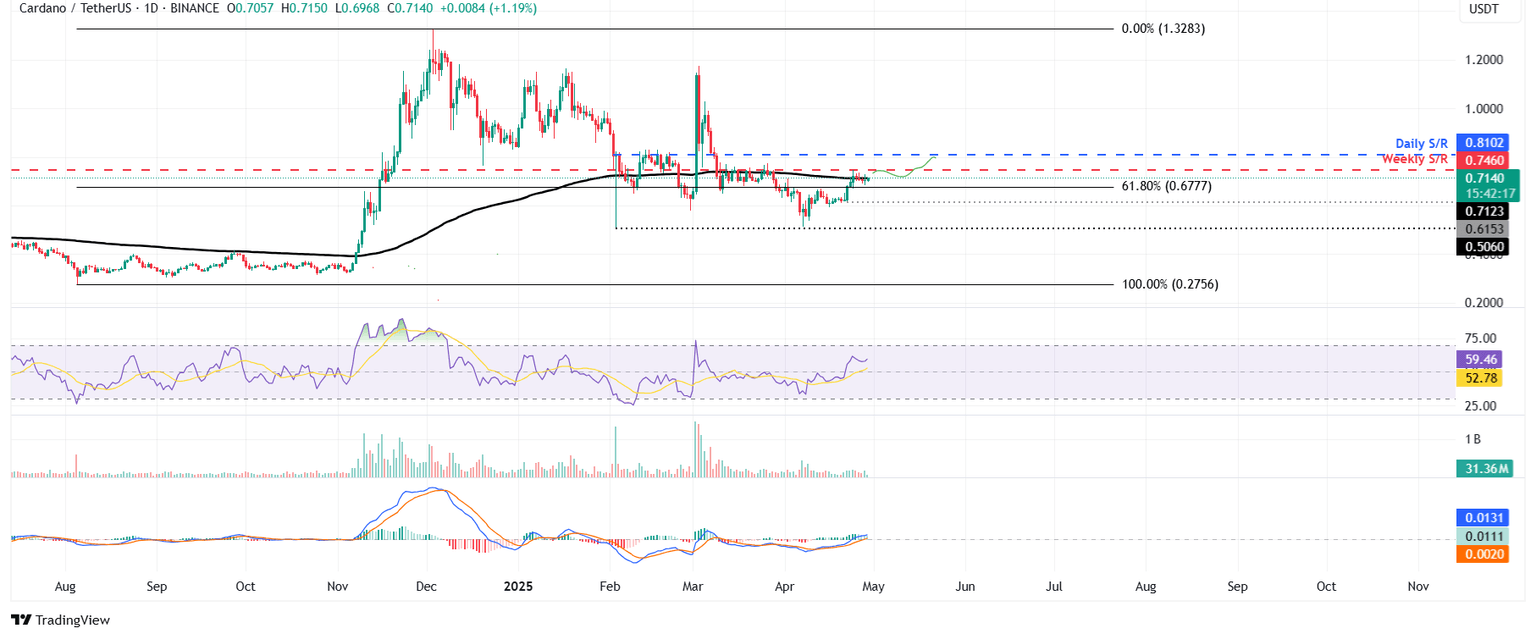The width and height of the screenshot is (1536, 638).
Task: Click the current price tag 0.7140
Action: [1484, 177]
